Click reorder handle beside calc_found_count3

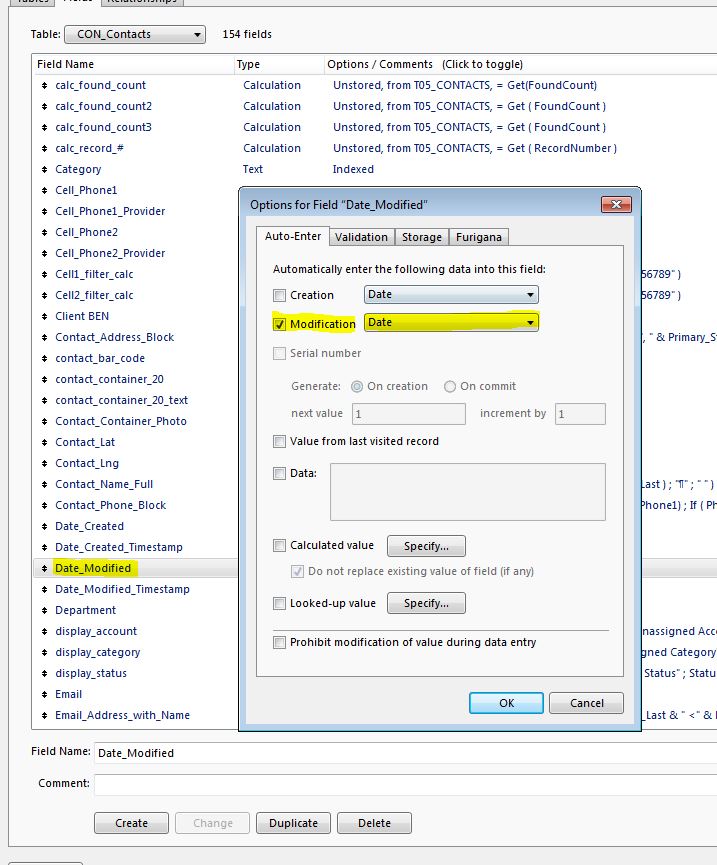(x=44, y=127)
